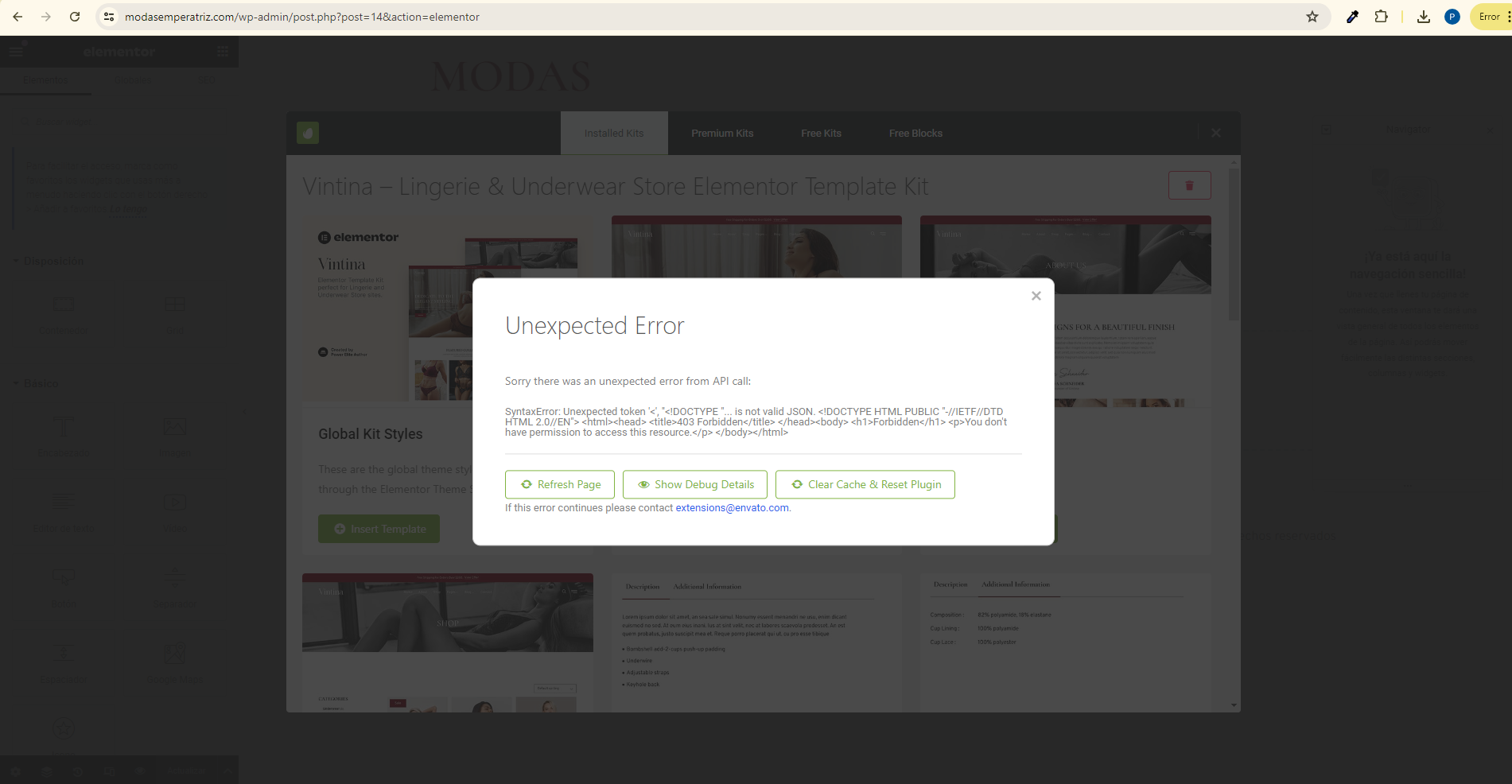Select the Imagen widget

(175, 437)
